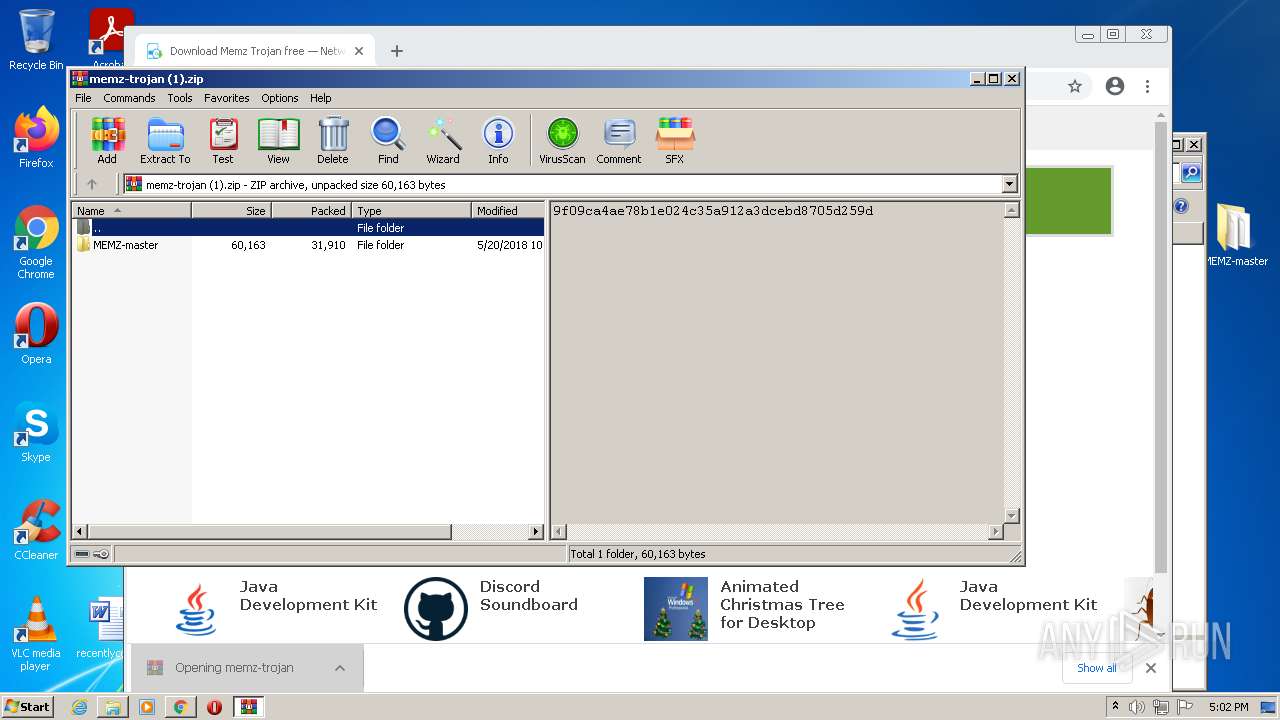Open Skype desktop shortcut

pos(36,432)
